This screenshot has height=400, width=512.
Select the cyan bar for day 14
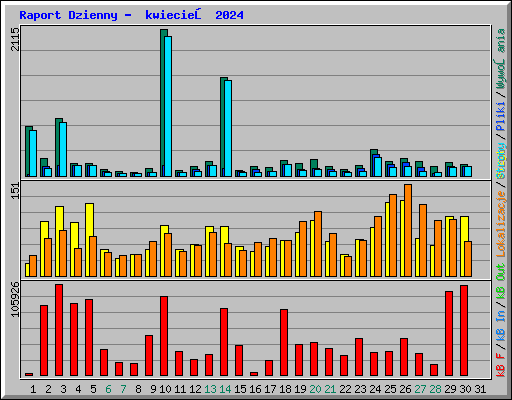[228, 128]
